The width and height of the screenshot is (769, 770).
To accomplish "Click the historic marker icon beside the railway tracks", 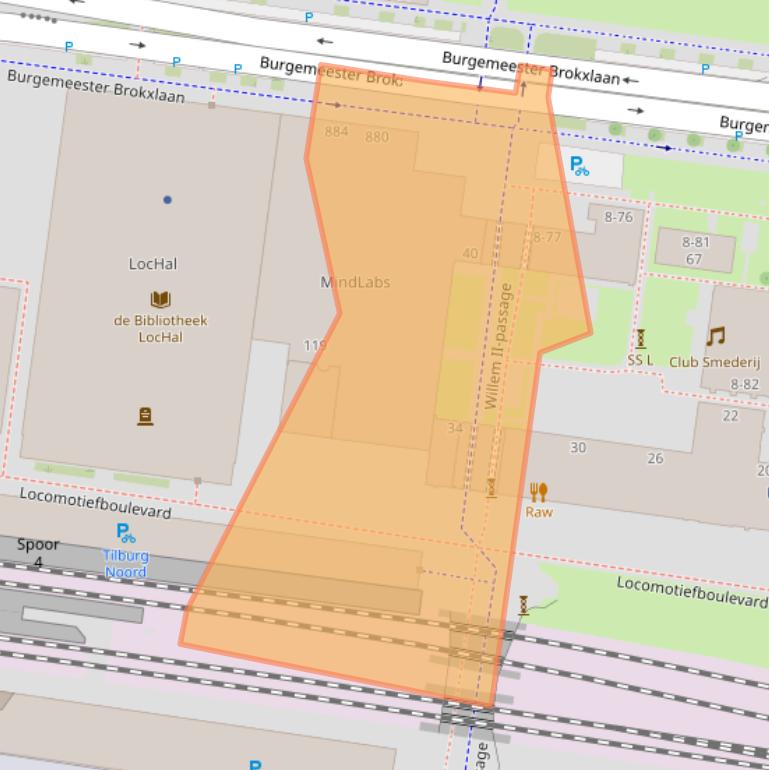I will 523,604.
